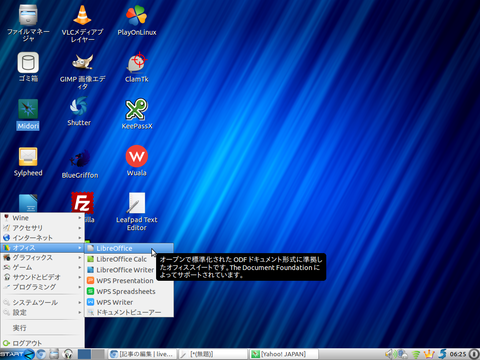480x360 pixels.
Task: Select the ログアウト menu entry
Action: pyautogui.click(x=42, y=343)
